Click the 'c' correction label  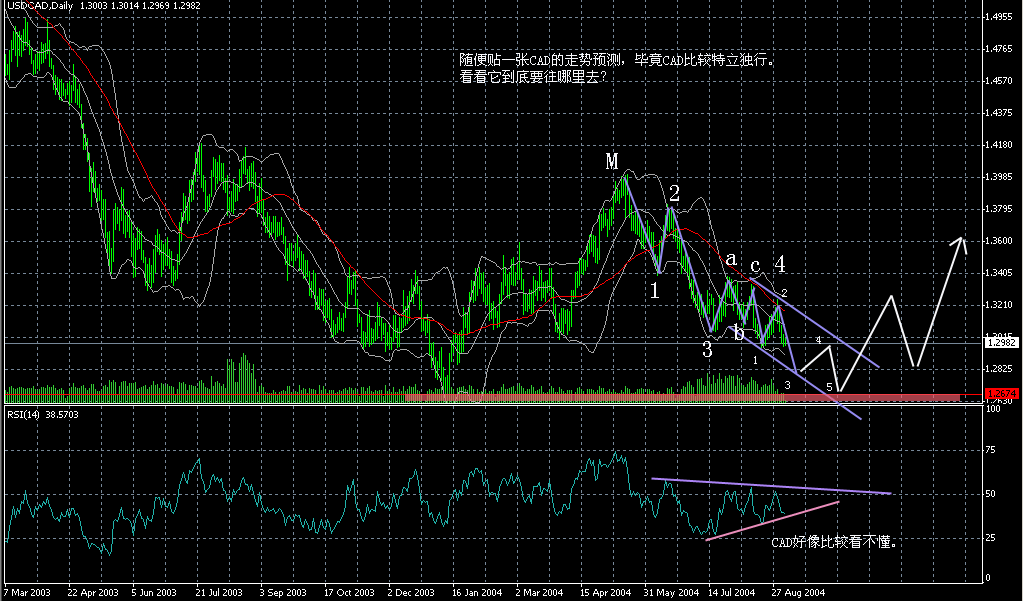(x=756, y=265)
